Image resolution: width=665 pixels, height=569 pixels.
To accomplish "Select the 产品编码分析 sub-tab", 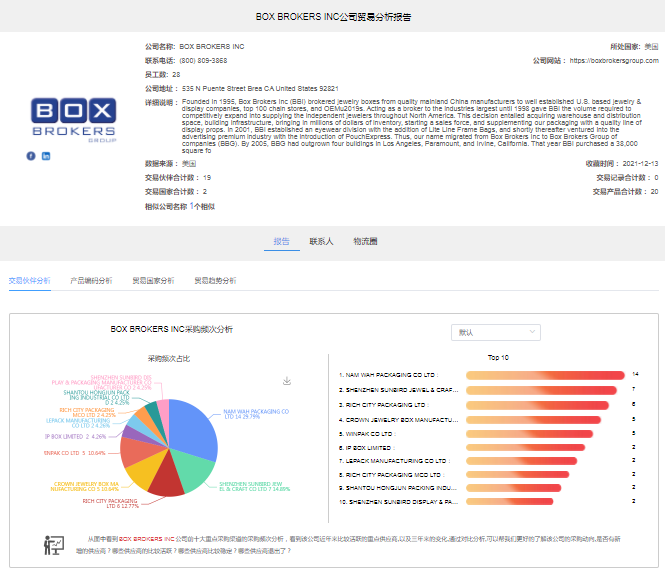I will 91,280.
